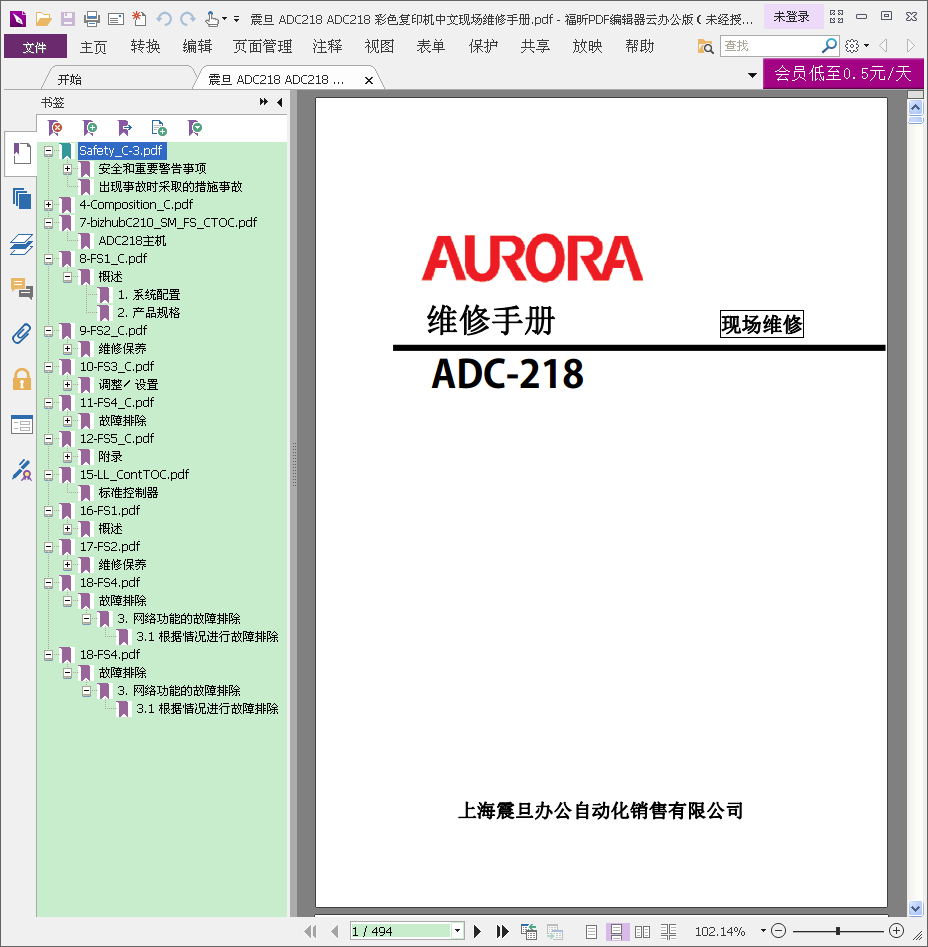Screen dimensions: 928x947
Task: Collapse the 15-LL_ContTOC.pdf bookmark node
Action: tap(48, 475)
